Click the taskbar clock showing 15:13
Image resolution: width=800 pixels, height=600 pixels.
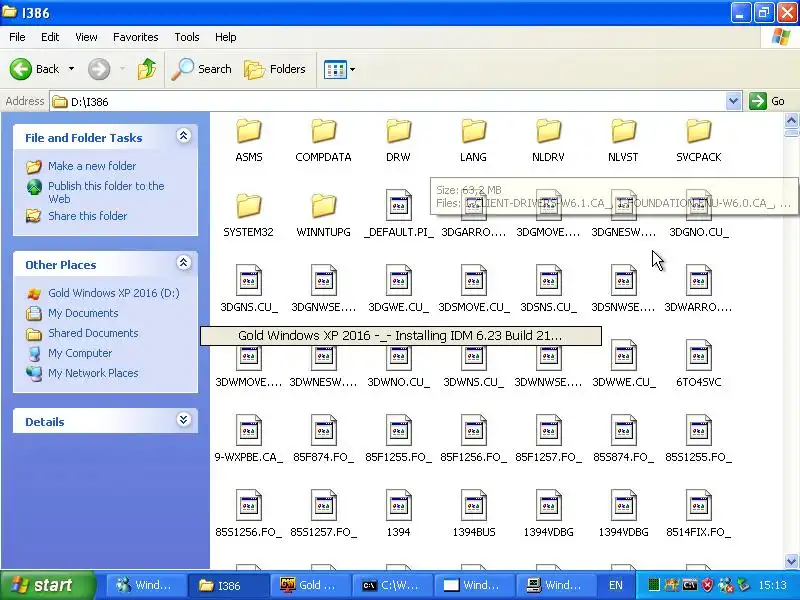click(x=772, y=585)
